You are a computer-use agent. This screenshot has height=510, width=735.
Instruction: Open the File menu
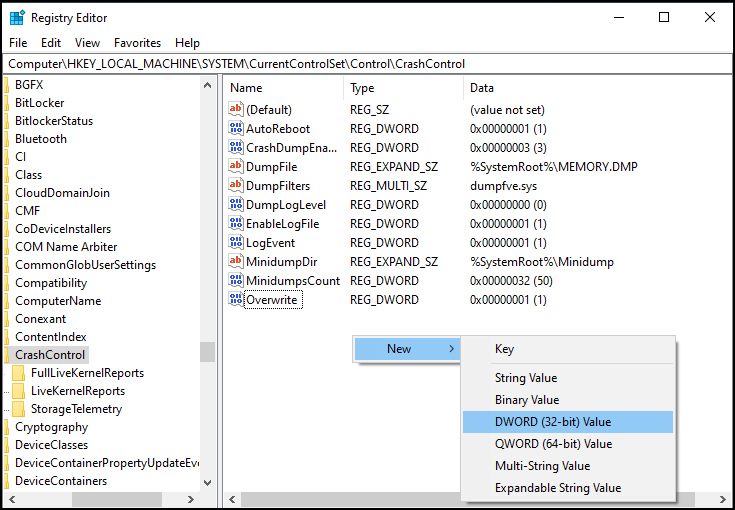(18, 43)
